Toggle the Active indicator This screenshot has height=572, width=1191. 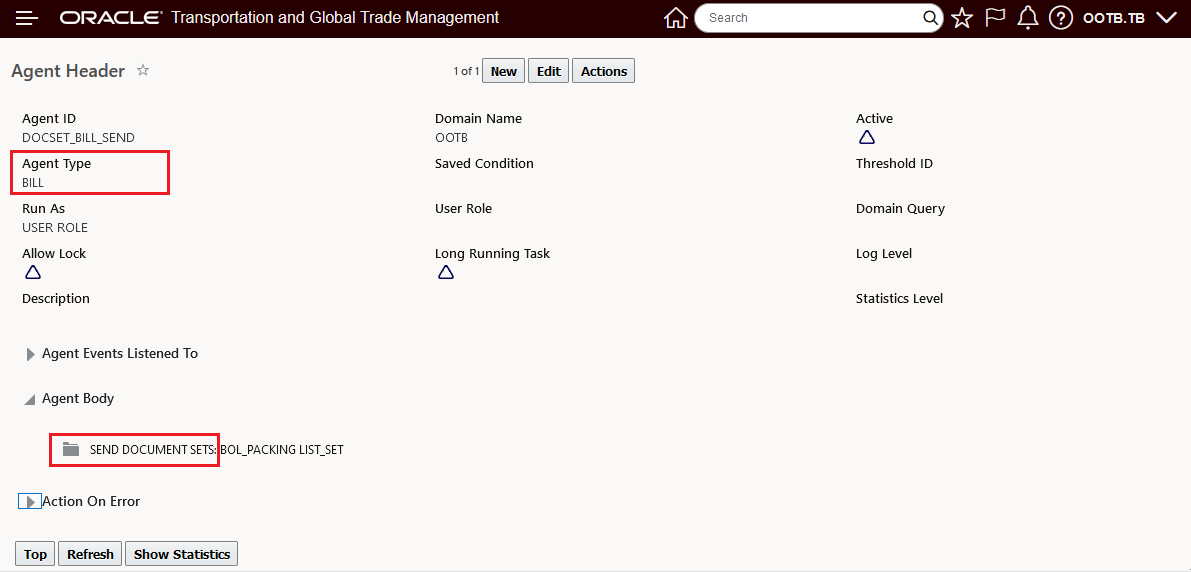coord(867,137)
